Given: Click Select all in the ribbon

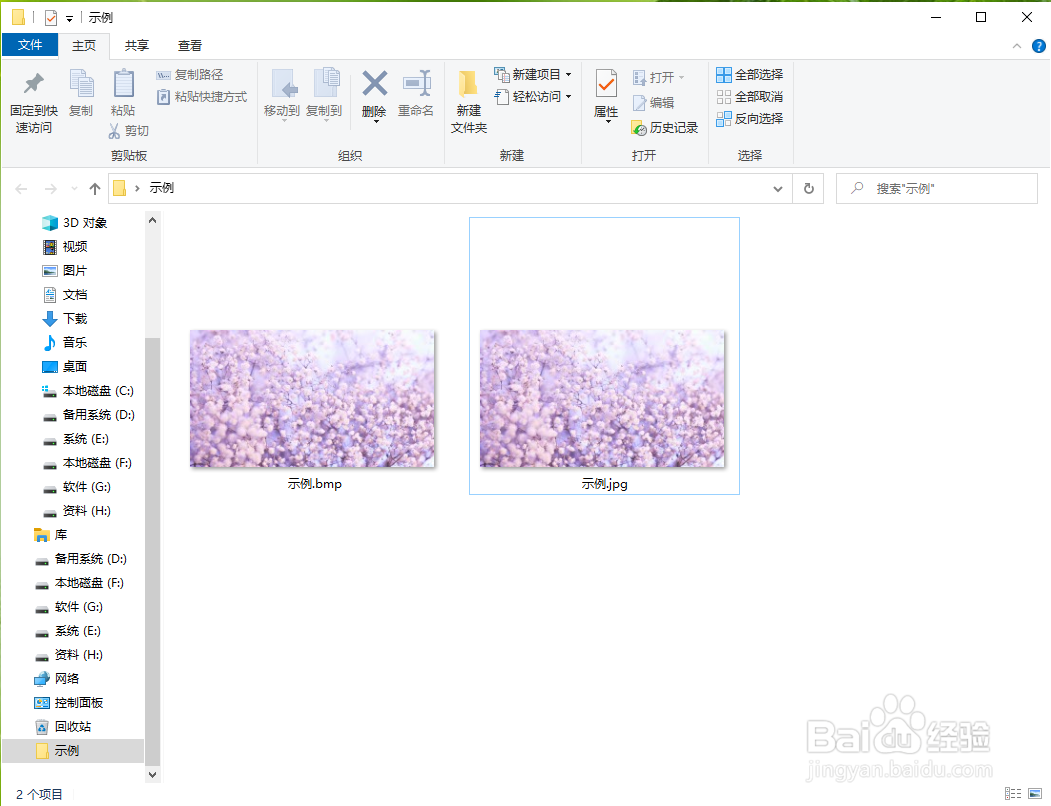Looking at the screenshot, I should pyautogui.click(x=749, y=74).
